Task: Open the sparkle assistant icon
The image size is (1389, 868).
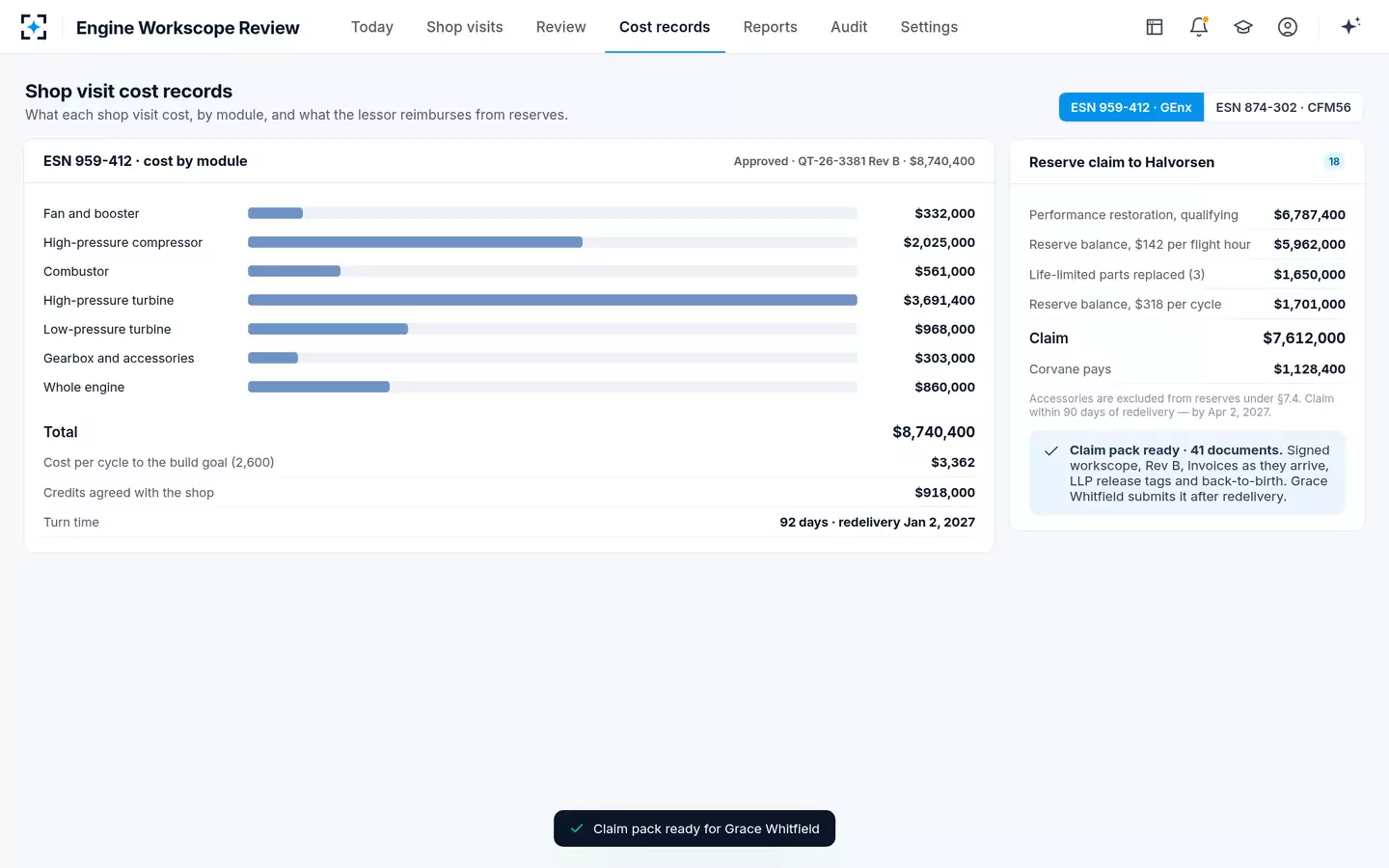Action: click(x=1350, y=26)
